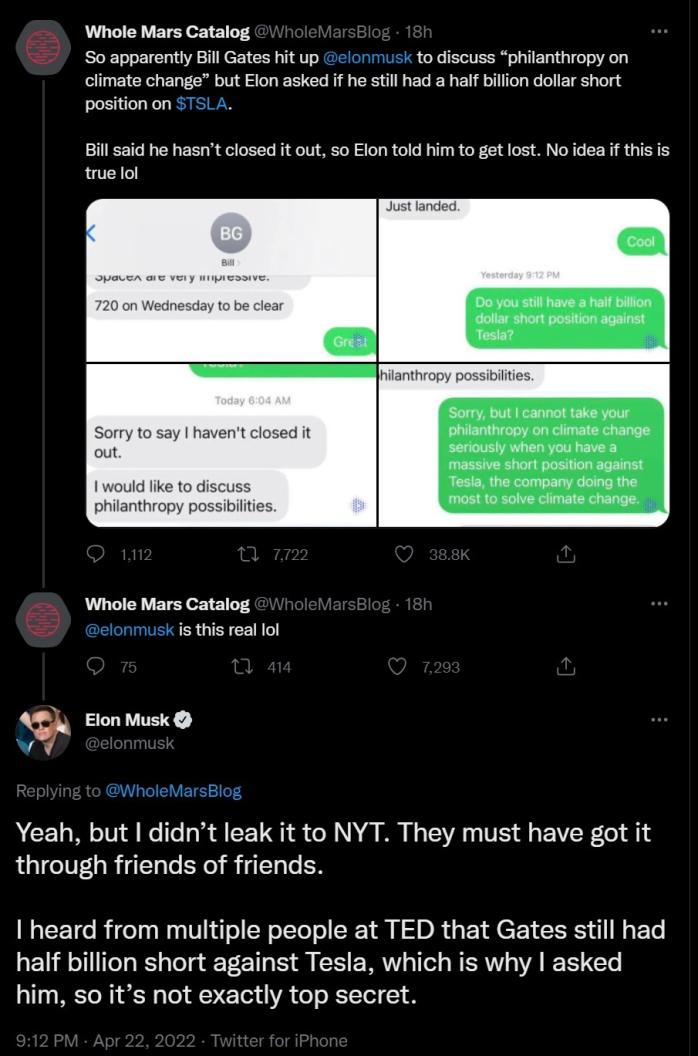Reply to the first Whole Mars Catalog tweet

click(97, 554)
